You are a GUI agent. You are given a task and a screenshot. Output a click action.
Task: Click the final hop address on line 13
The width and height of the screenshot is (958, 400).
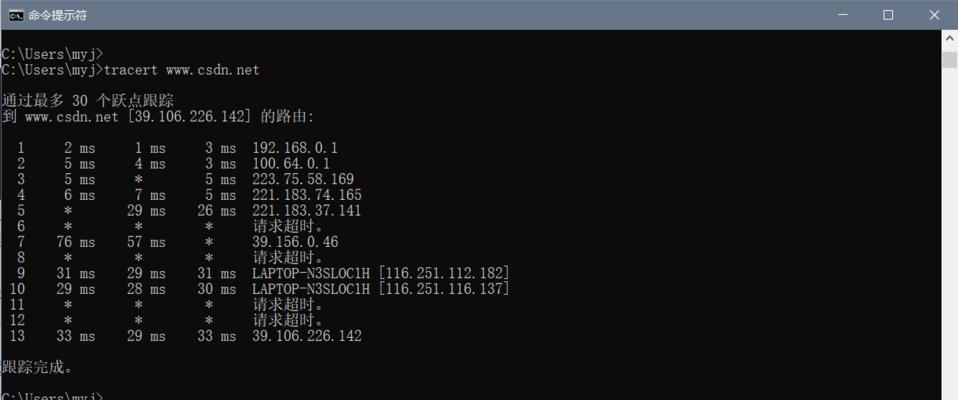307,336
